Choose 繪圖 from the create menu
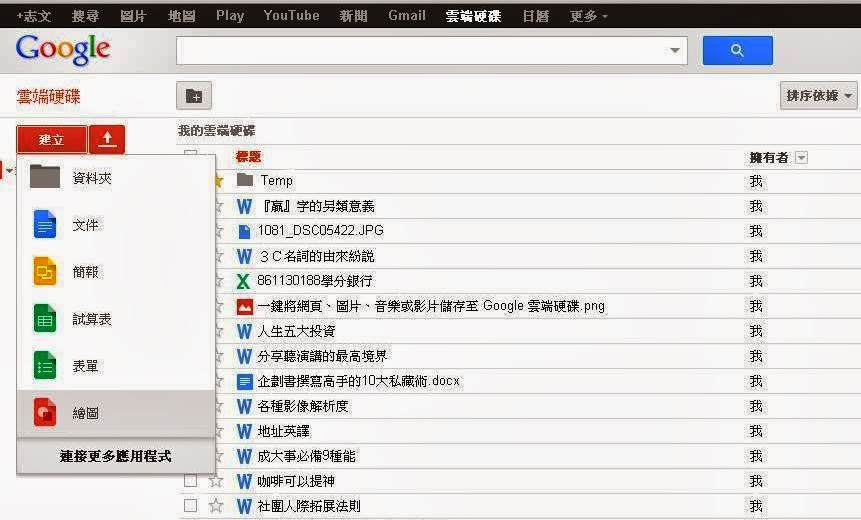This screenshot has width=861, height=520. click(116, 413)
